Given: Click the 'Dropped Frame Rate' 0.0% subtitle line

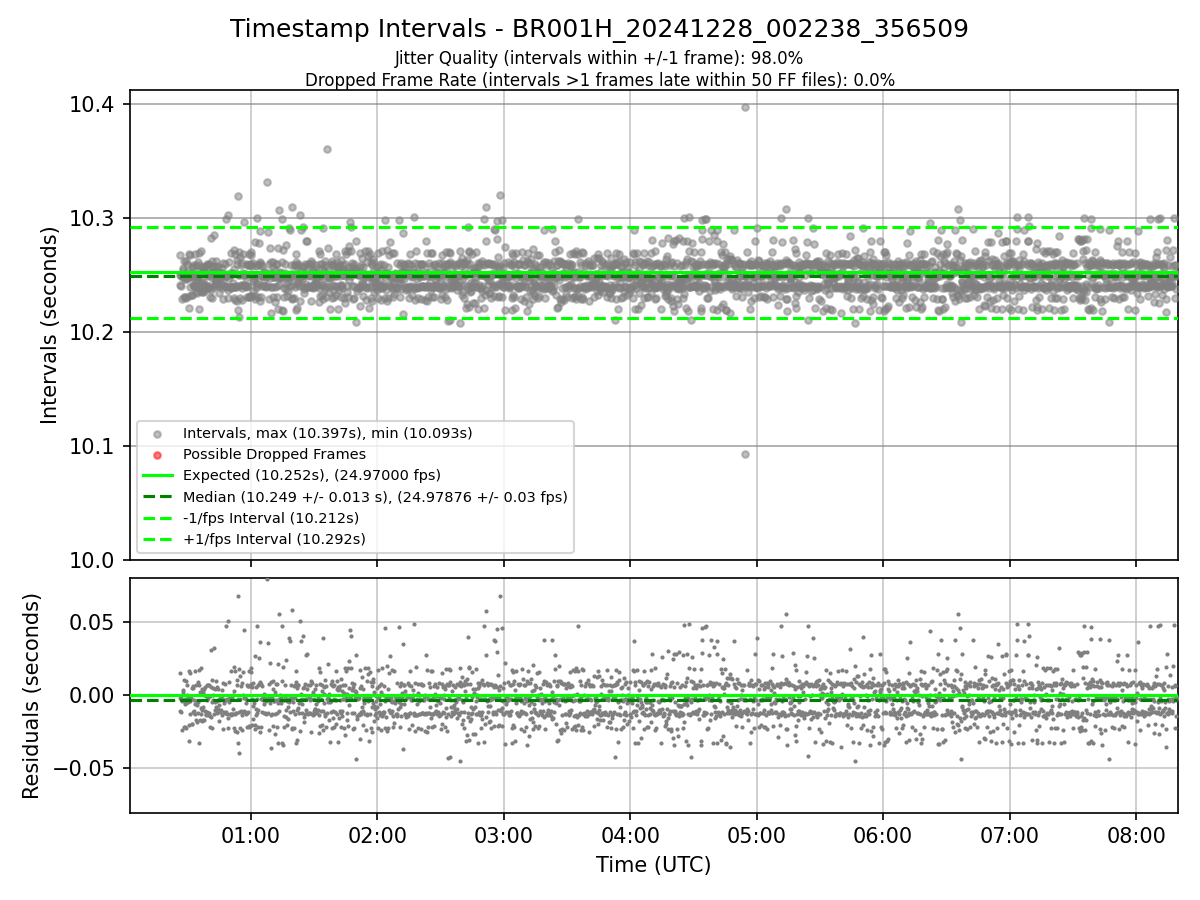Looking at the screenshot, I should pyautogui.click(x=599, y=80).
